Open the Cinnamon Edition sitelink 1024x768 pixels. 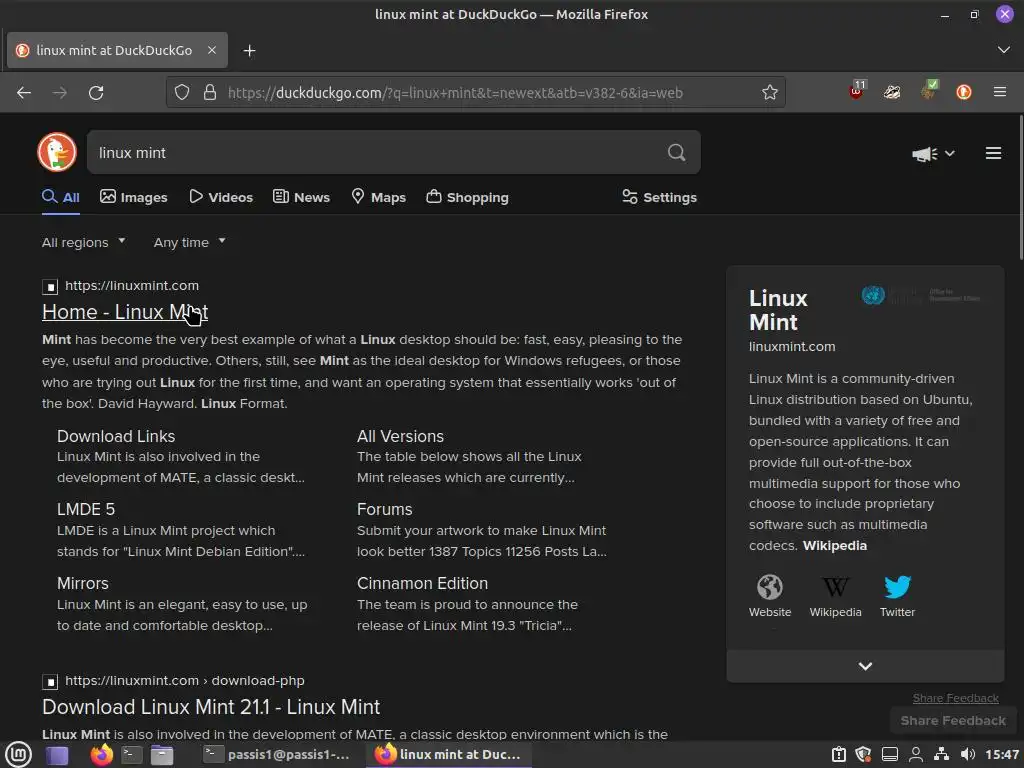point(423,583)
